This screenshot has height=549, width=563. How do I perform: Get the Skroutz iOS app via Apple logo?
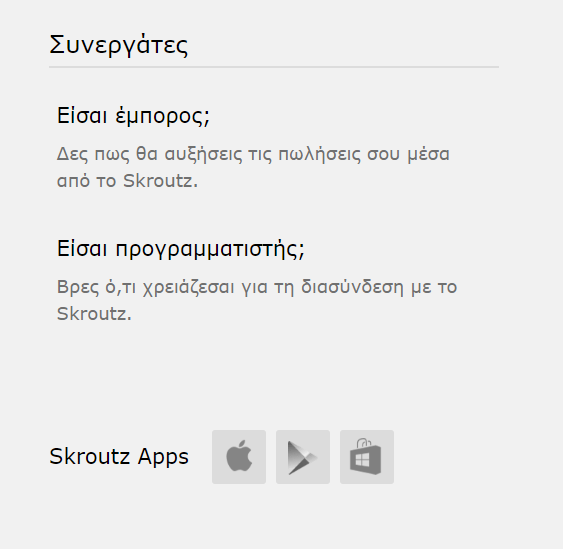coord(239,457)
